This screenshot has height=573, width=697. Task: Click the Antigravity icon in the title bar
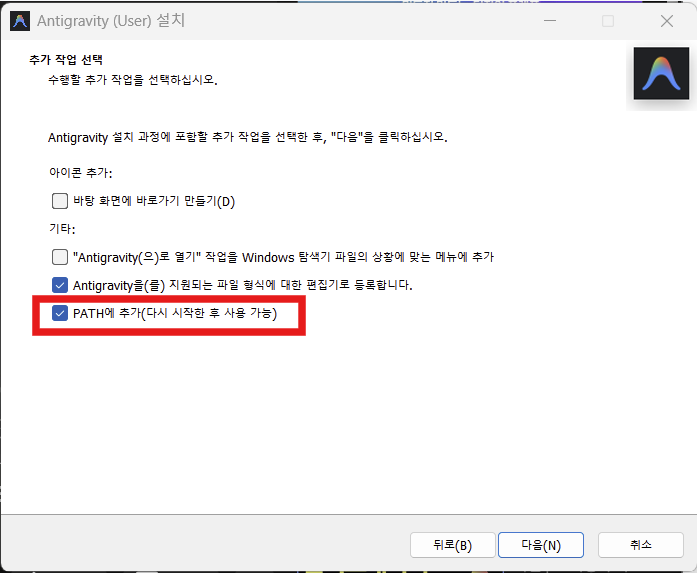[20, 21]
